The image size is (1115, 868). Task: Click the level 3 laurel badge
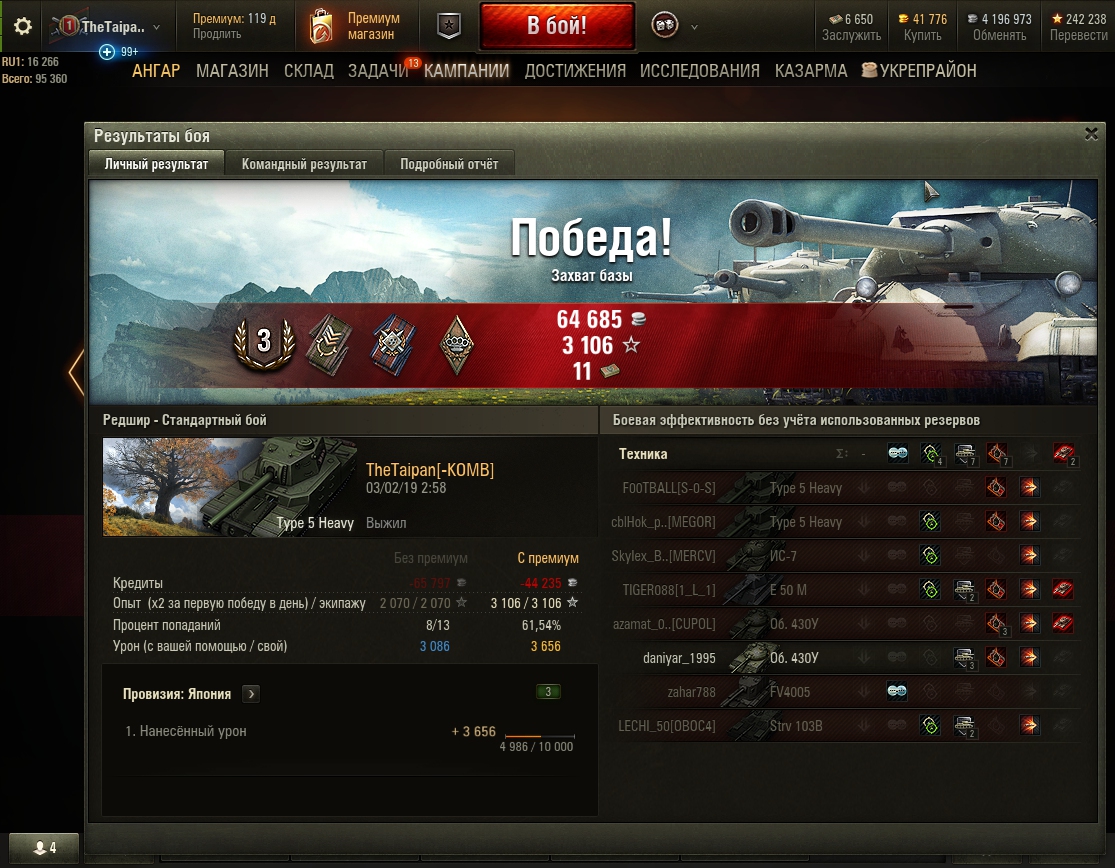[264, 343]
